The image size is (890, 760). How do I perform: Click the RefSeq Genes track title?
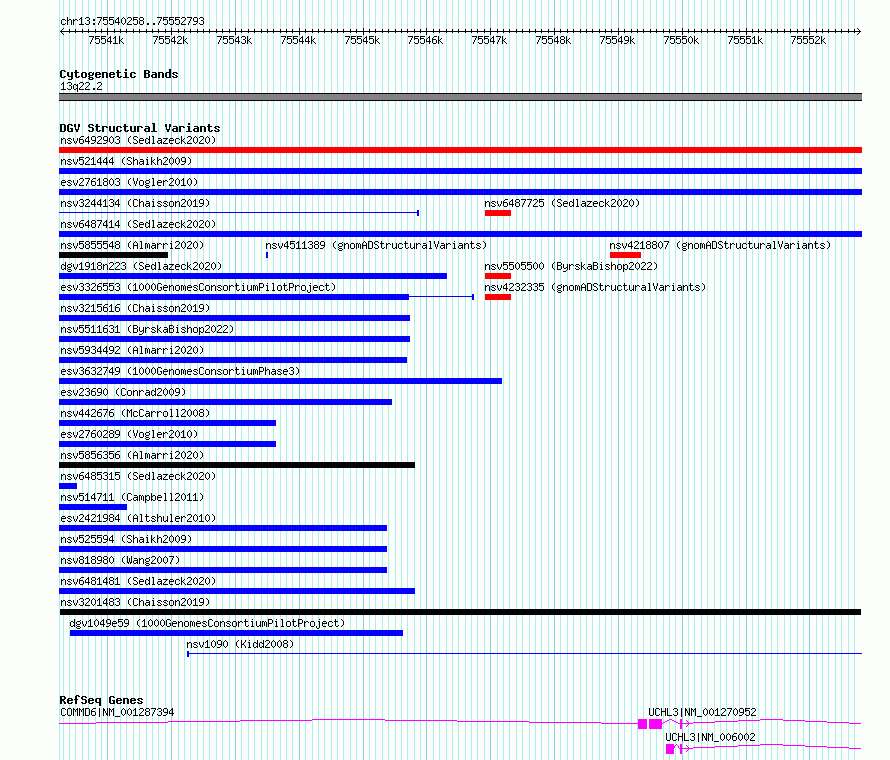(101, 700)
